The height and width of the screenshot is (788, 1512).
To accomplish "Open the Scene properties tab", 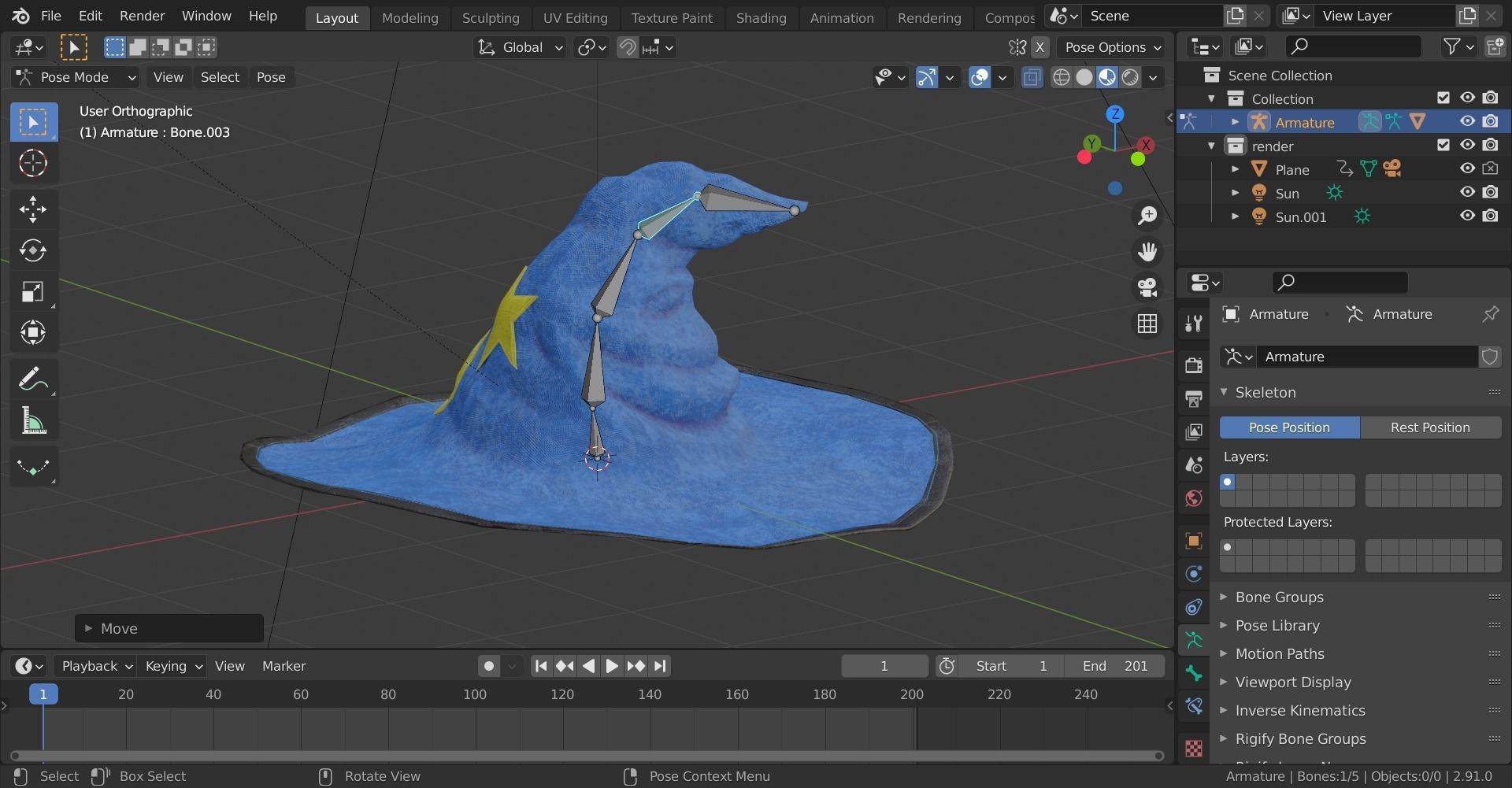I will point(1194,465).
